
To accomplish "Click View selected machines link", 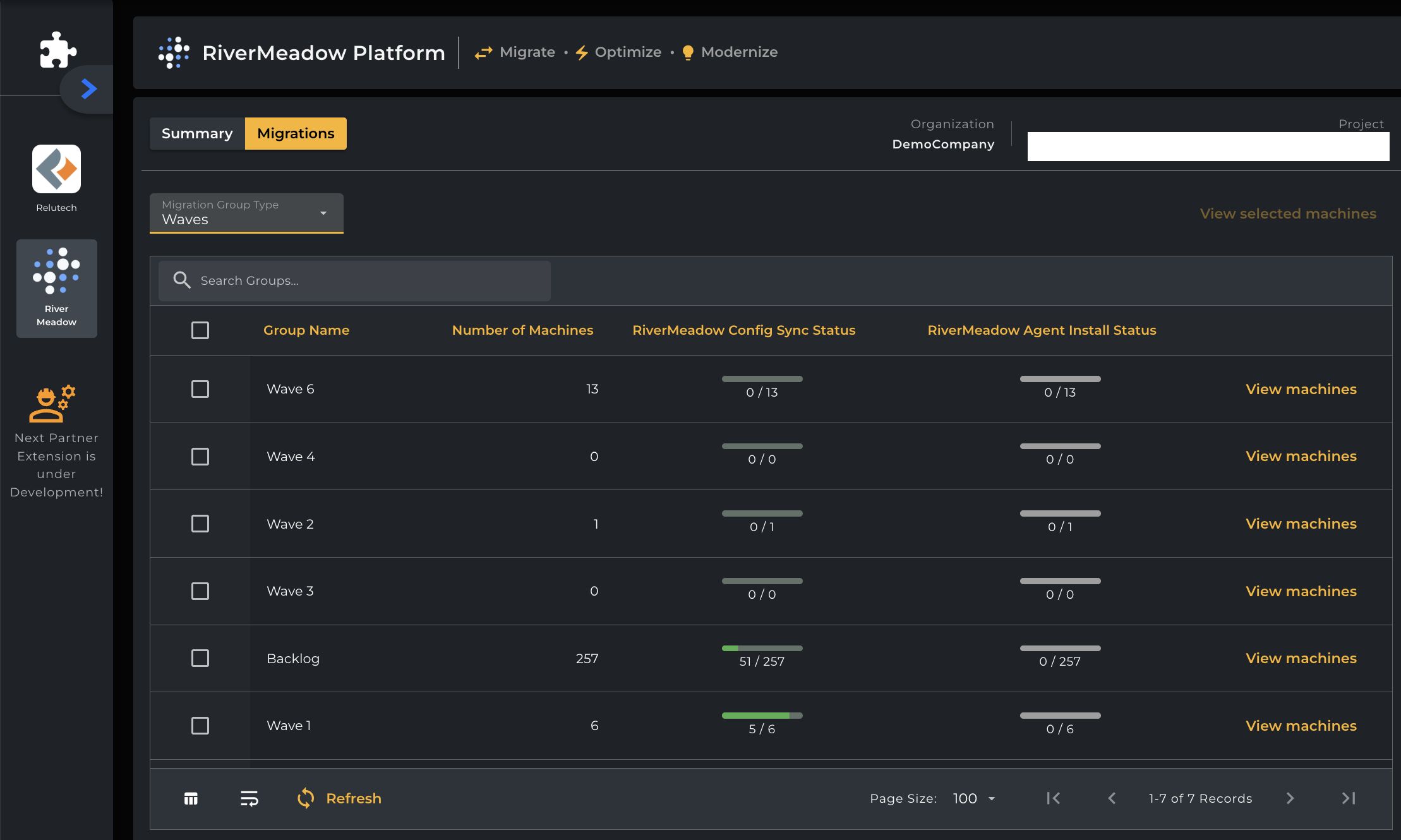I will [x=1288, y=213].
